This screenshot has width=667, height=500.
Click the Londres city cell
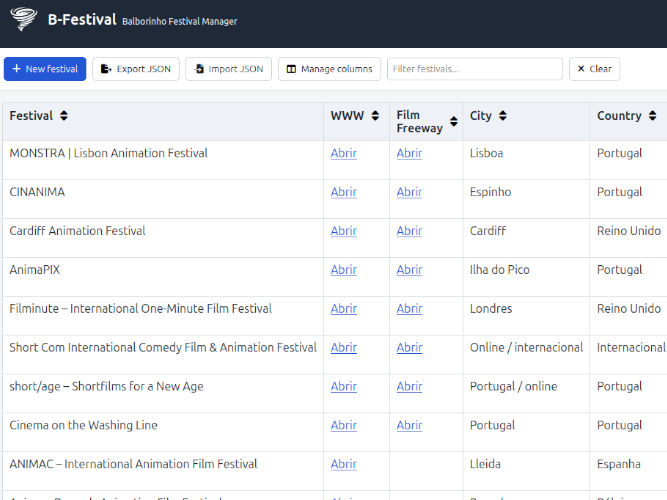(491, 309)
